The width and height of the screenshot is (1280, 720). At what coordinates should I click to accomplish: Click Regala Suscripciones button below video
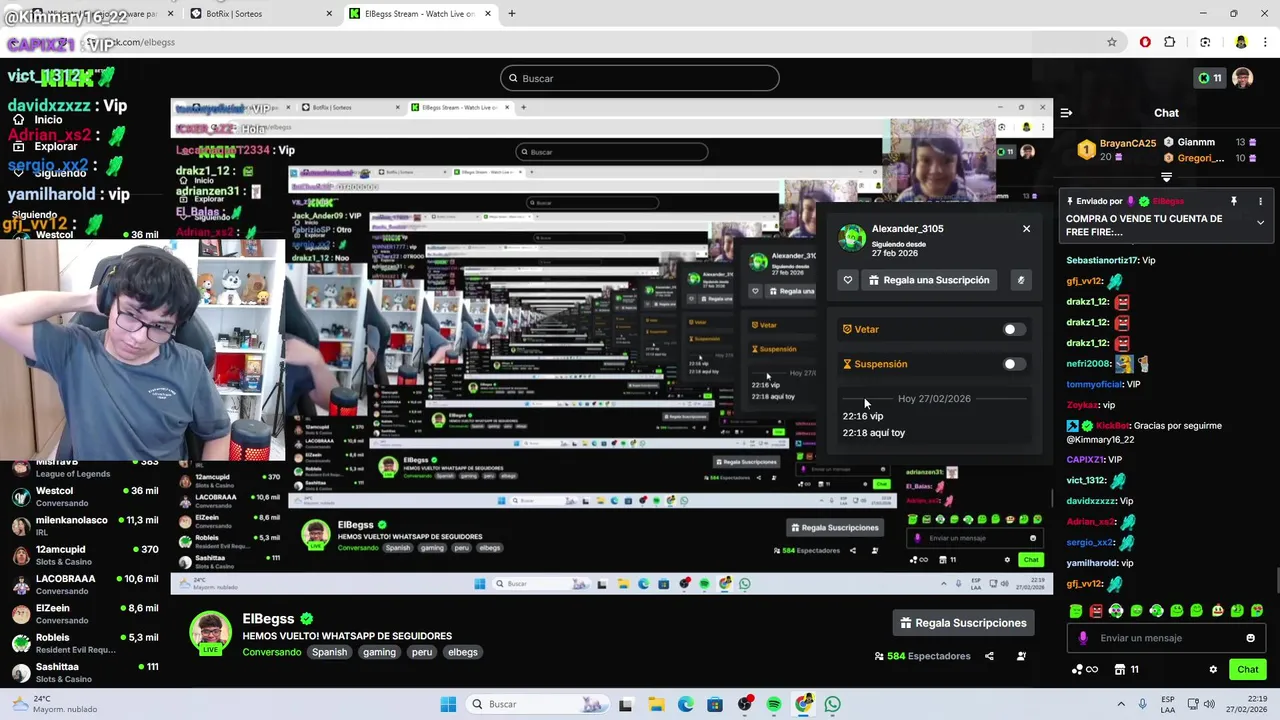(x=963, y=623)
